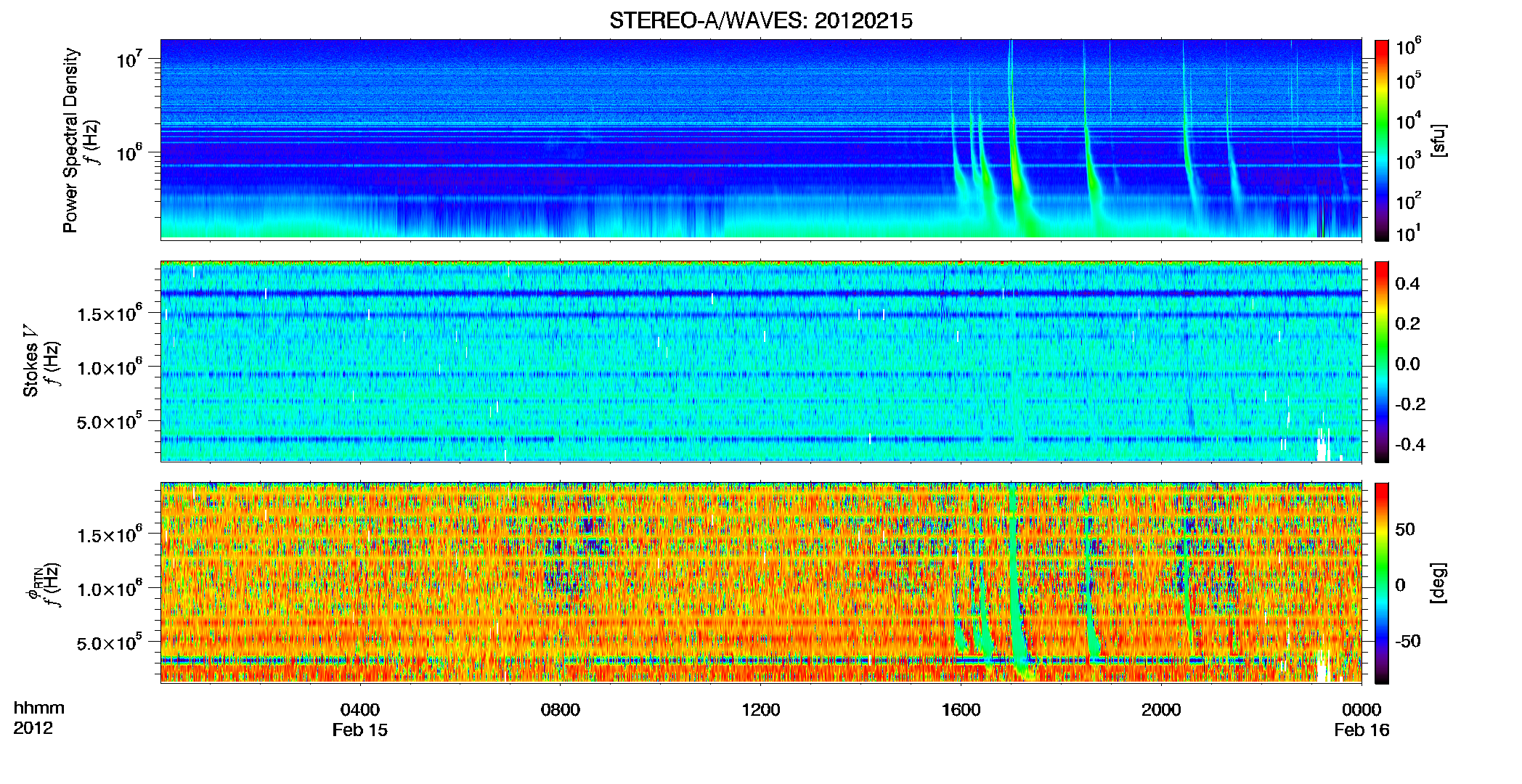Select the top panel 10^6 frequency tick label

click(x=130, y=152)
